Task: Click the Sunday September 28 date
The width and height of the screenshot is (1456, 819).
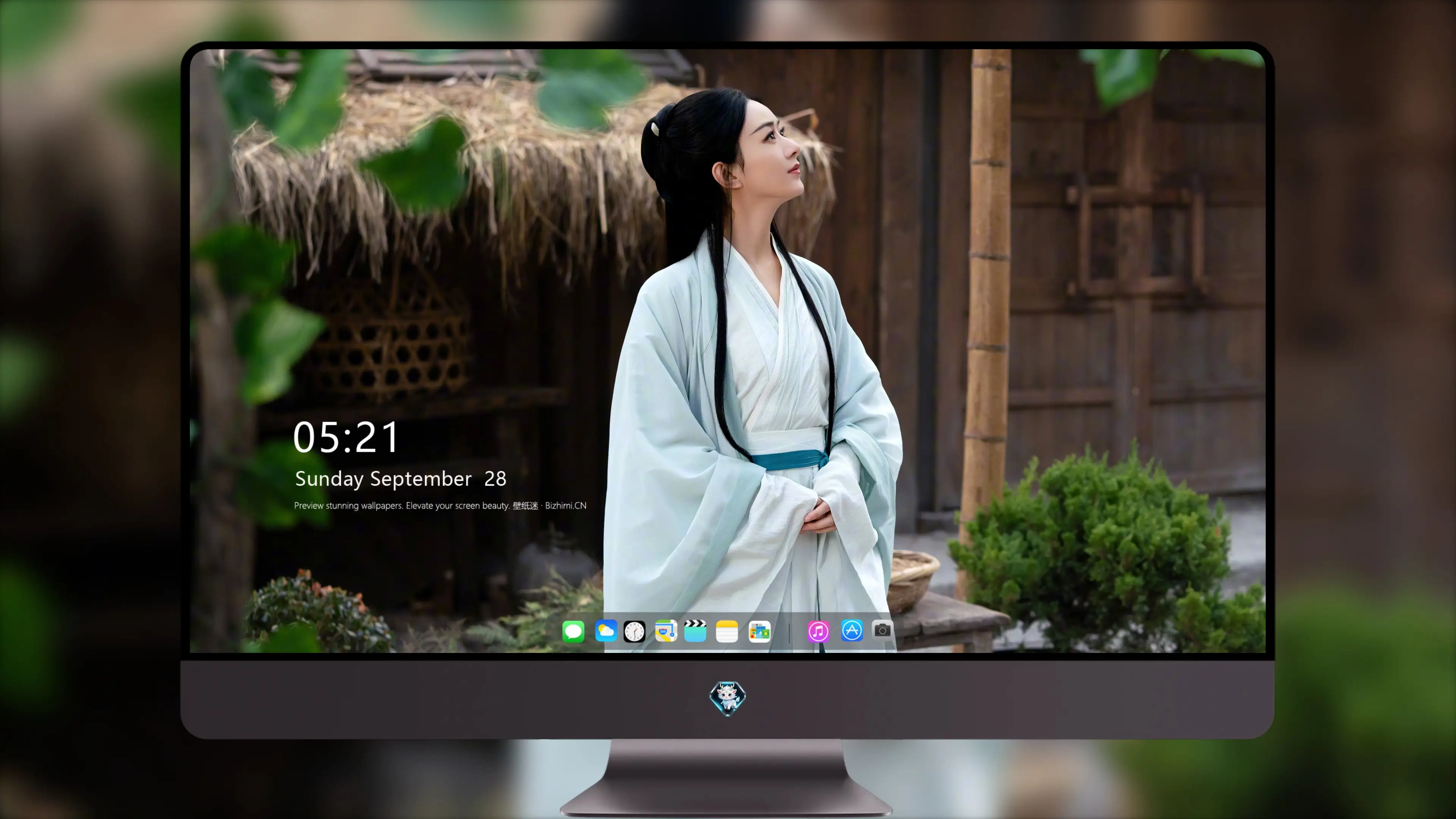Action: (401, 479)
